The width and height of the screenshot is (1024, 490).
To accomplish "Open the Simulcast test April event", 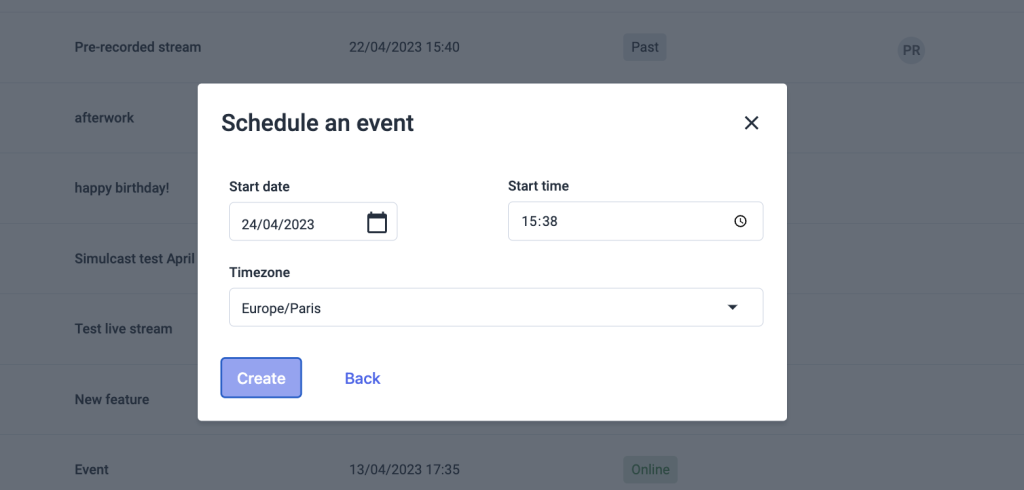I will (x=134, y=258).
